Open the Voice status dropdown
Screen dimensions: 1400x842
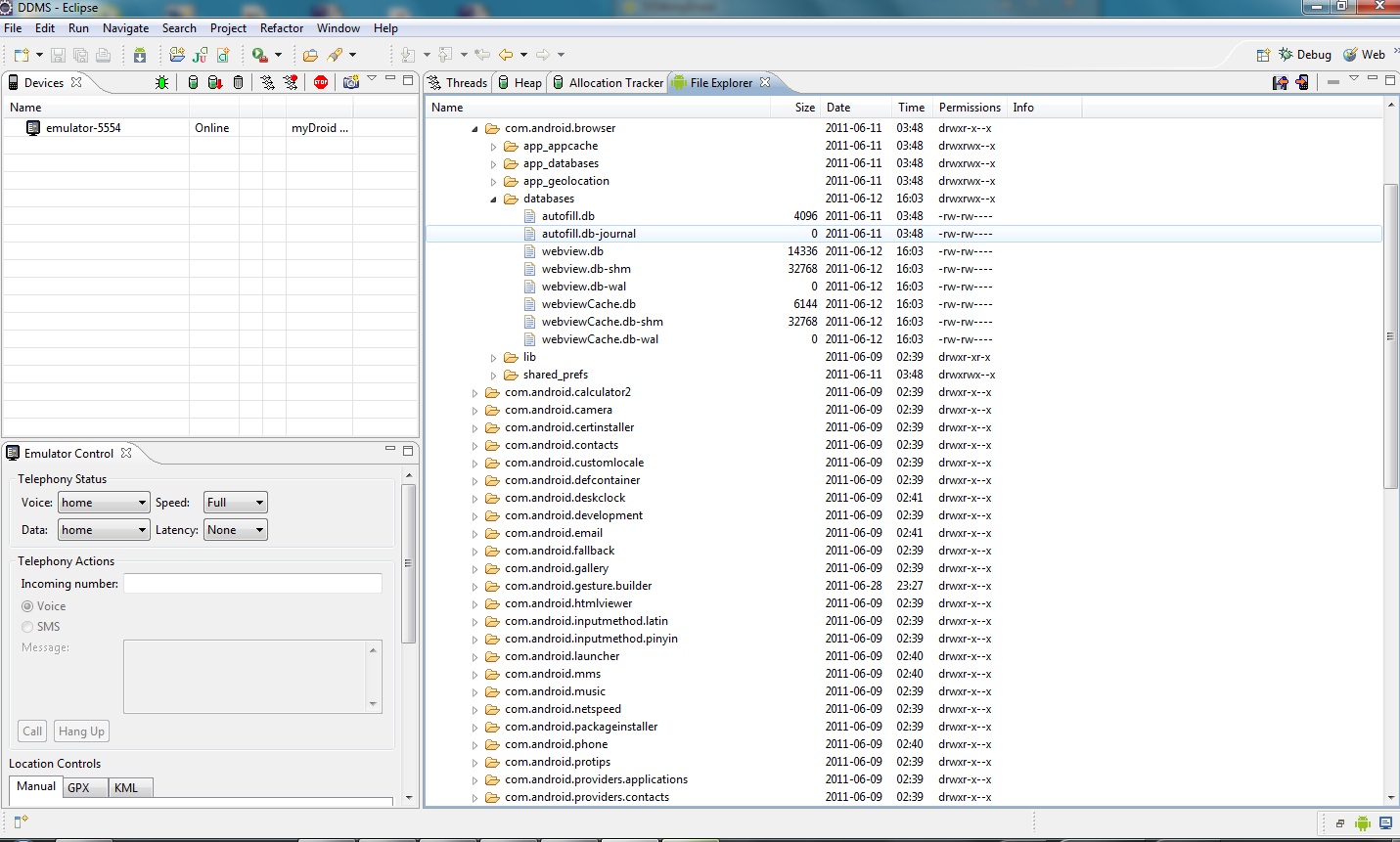(103, 503)
